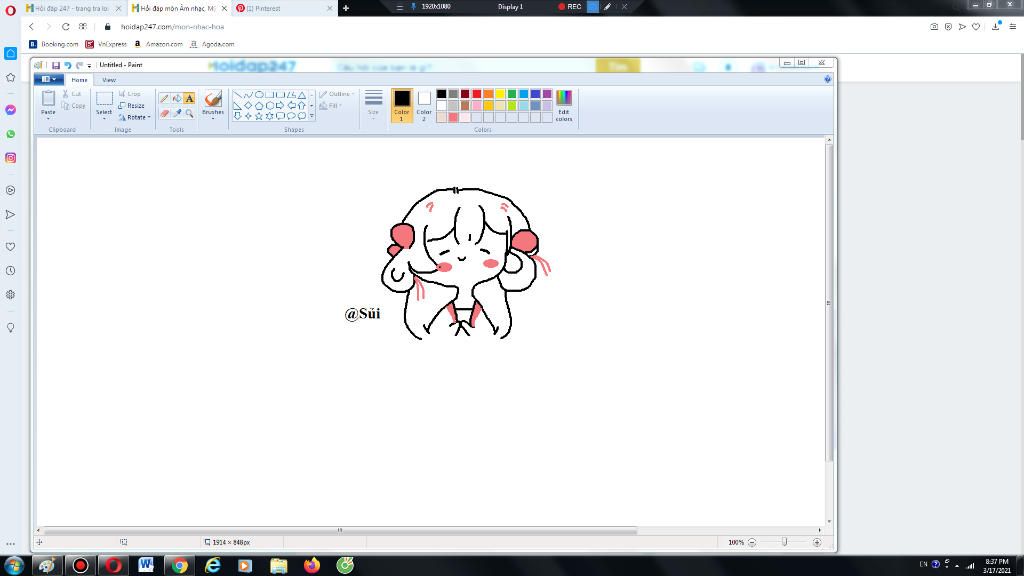Image resolution: width=1024 pixels, height=576 pixels.
Task: Select the Color picker eyedropper tool
Action: tap(177, 113)
